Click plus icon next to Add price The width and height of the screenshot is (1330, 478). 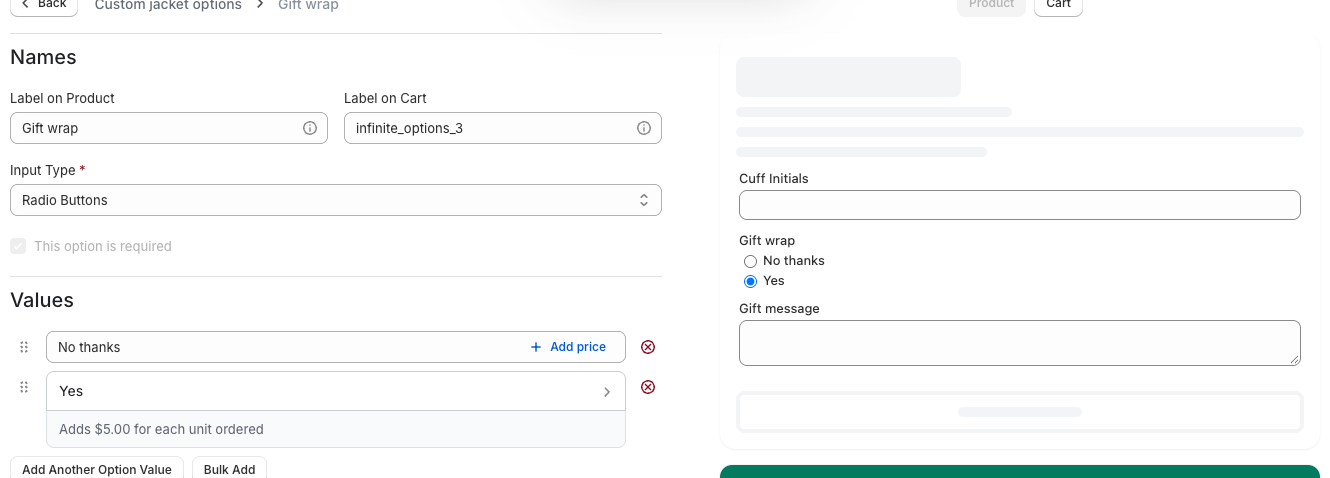536,347
